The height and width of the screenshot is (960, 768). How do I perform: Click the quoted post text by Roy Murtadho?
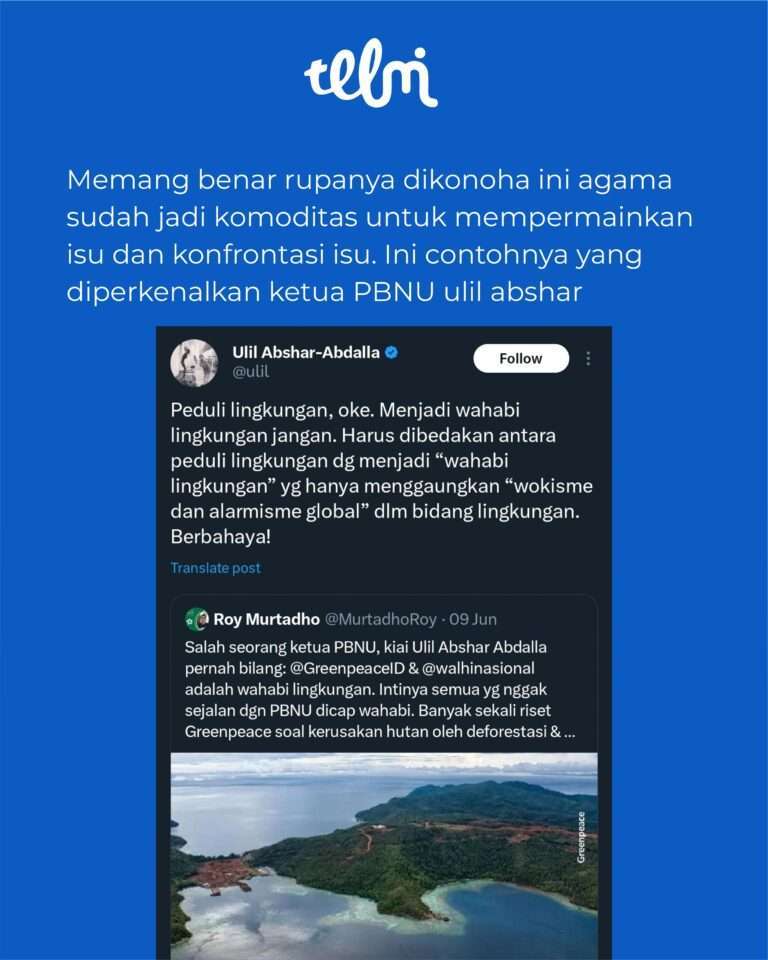pos(380,689)
